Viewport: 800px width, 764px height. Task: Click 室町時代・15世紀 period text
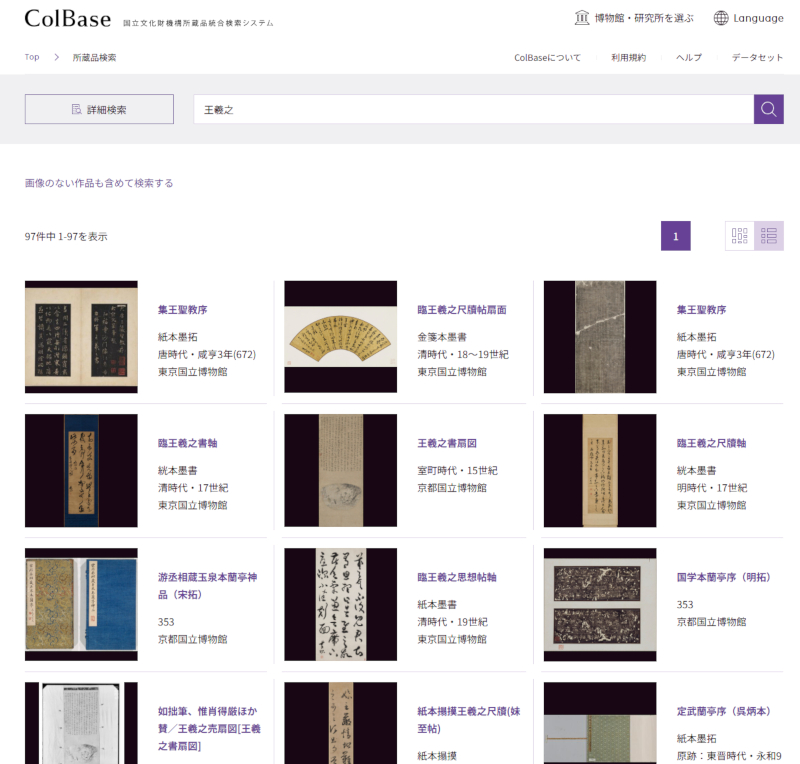pyautogui.click(x=457, y=471)
